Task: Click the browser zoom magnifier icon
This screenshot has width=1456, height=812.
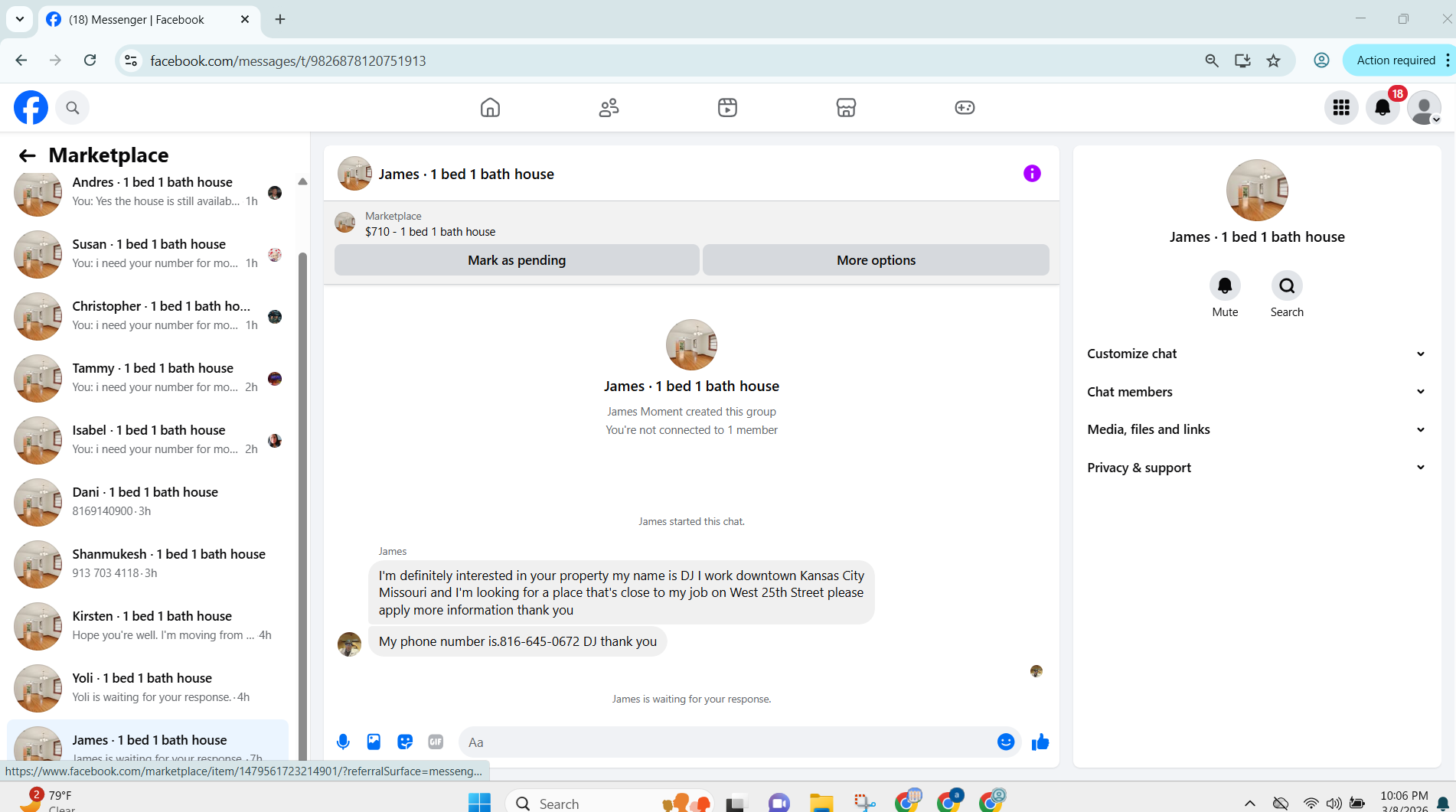Action: (x=1212, y=60)
